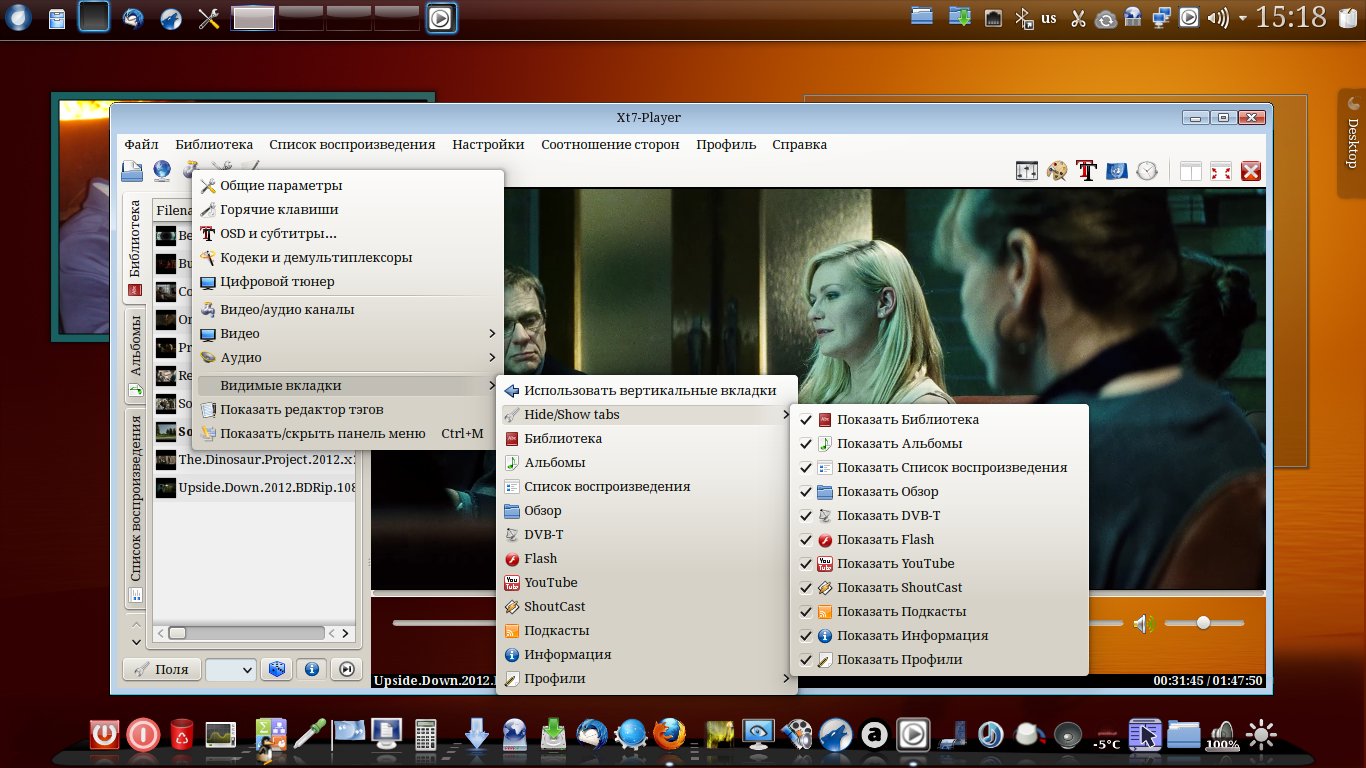The image size is (1366, 768).
Task: Expand the Аудио submenu
Action: [347, 358]
